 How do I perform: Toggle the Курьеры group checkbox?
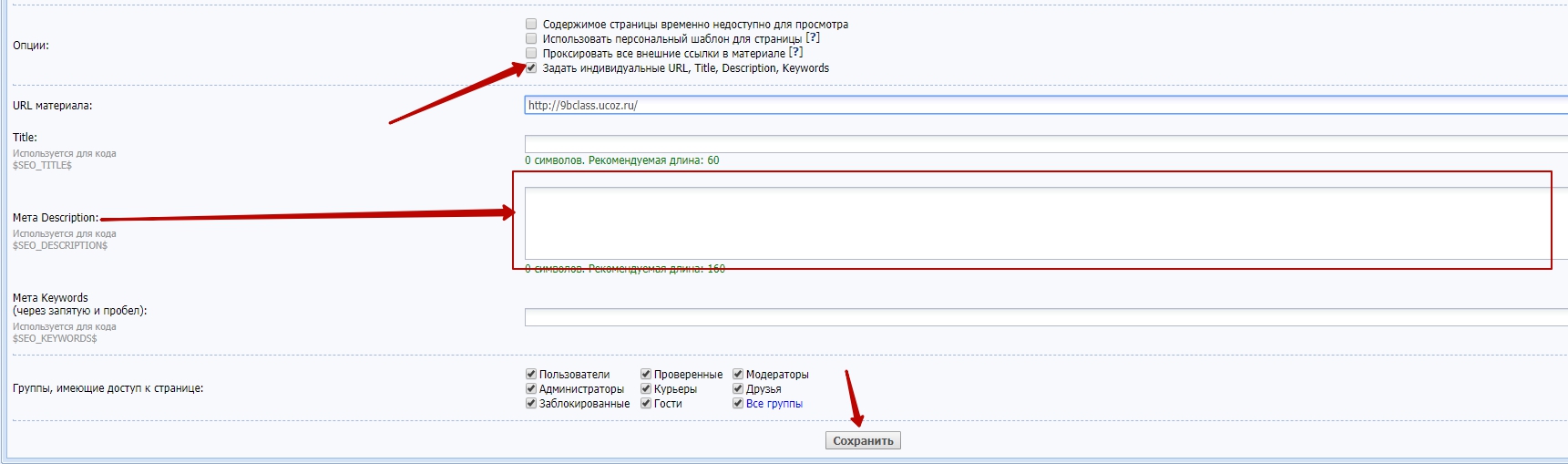646,388
